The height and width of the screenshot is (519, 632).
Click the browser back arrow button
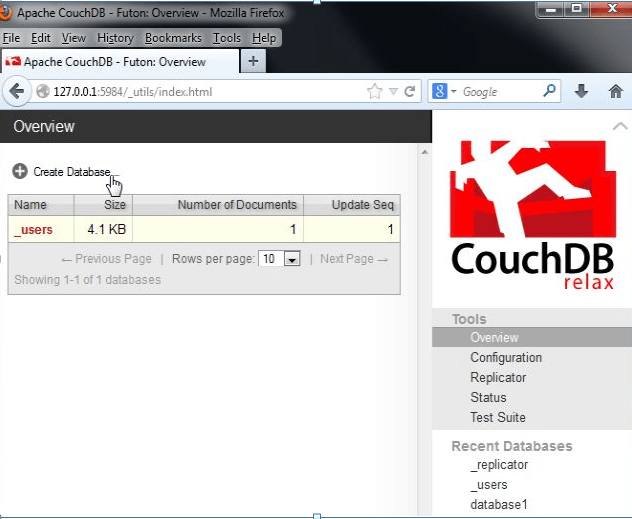[17, 91]
